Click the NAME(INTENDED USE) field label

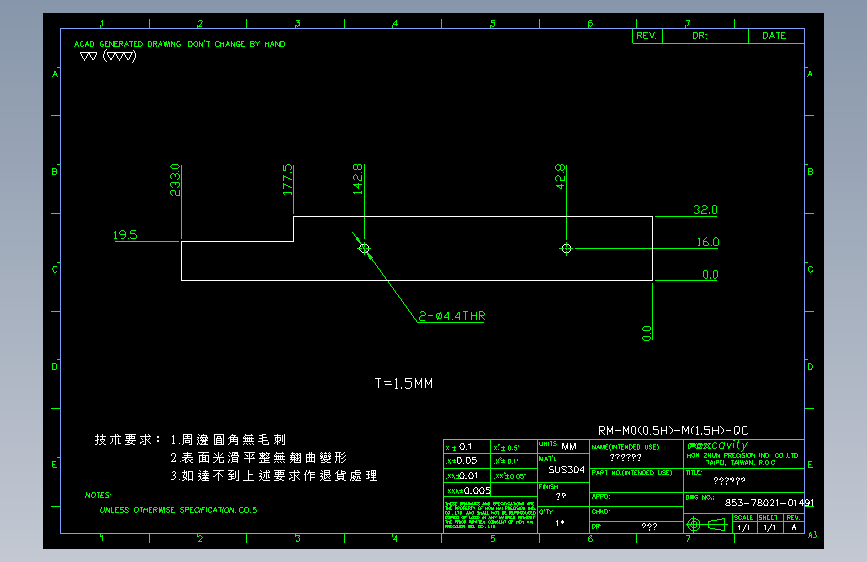point(625,447)
